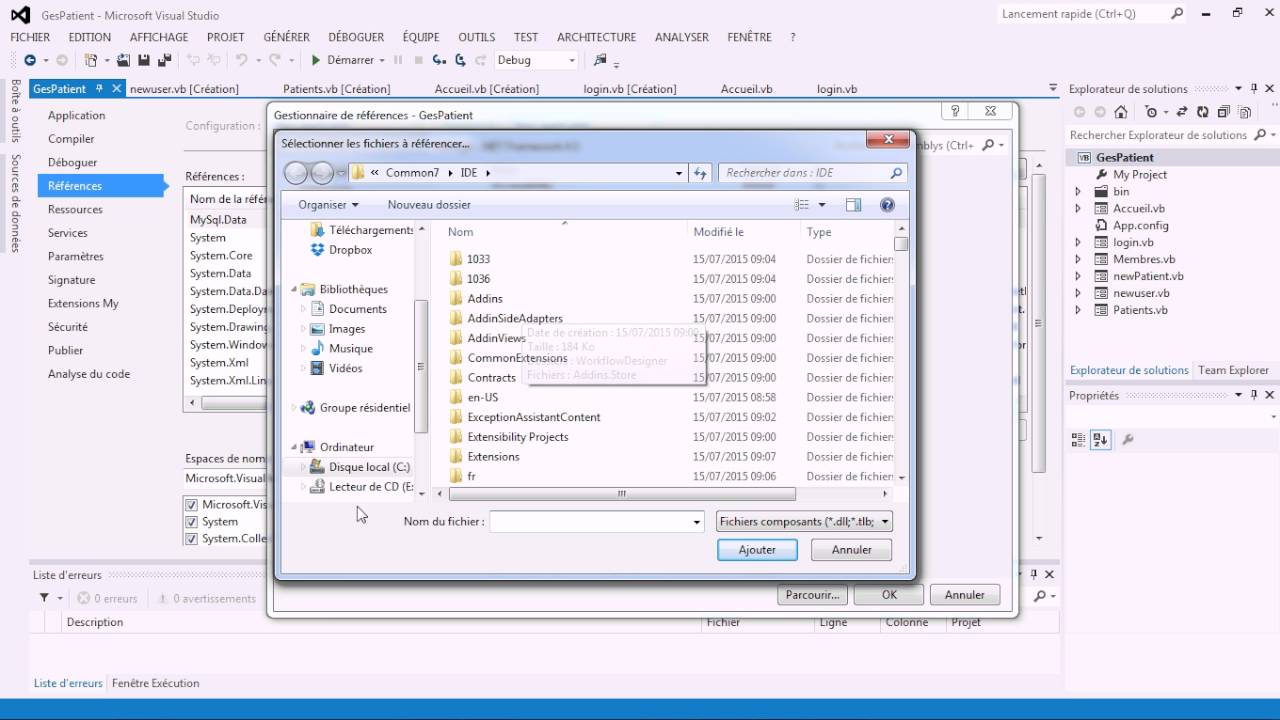
Task: Click the Save toolbar icon
Action: pos(143,60)
